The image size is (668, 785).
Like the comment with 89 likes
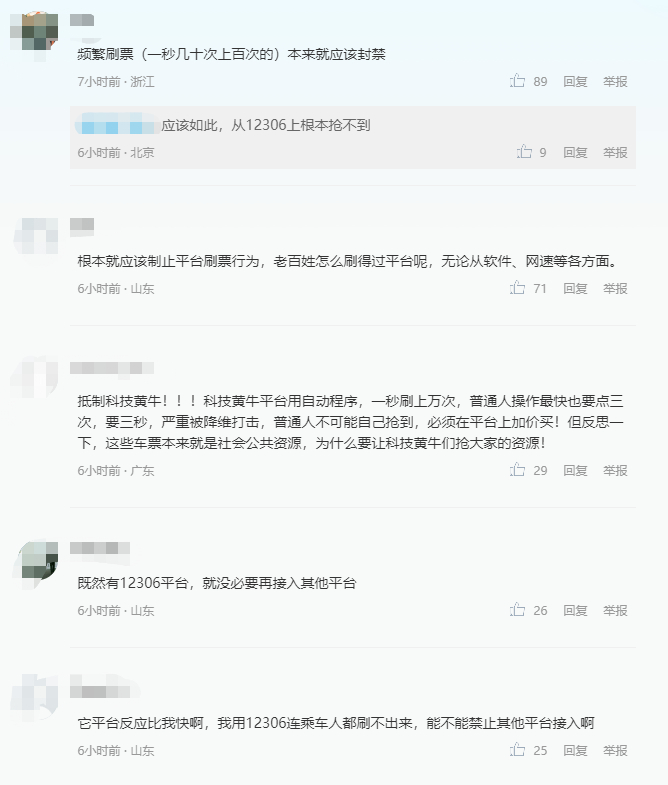(518, 81)
